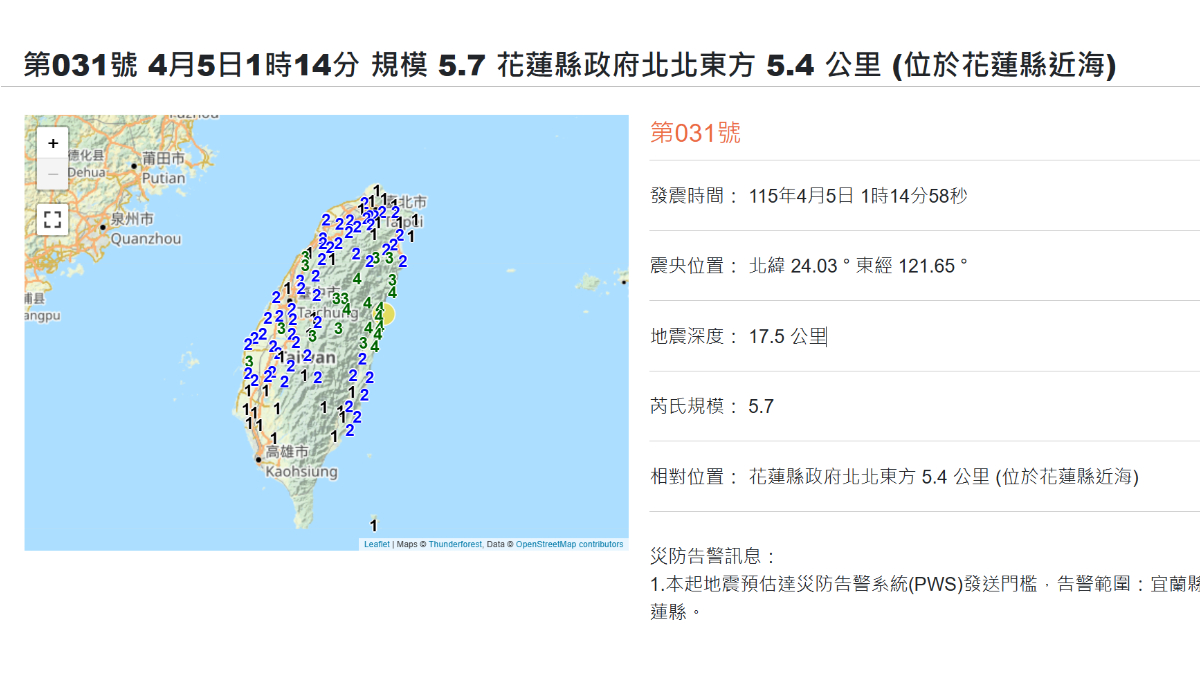The height and width of the screenshot is (676, 1200).
Task: Click the page title starting with 第031號 4月5日
Action: pyautogui.click(x=570, y=65)
